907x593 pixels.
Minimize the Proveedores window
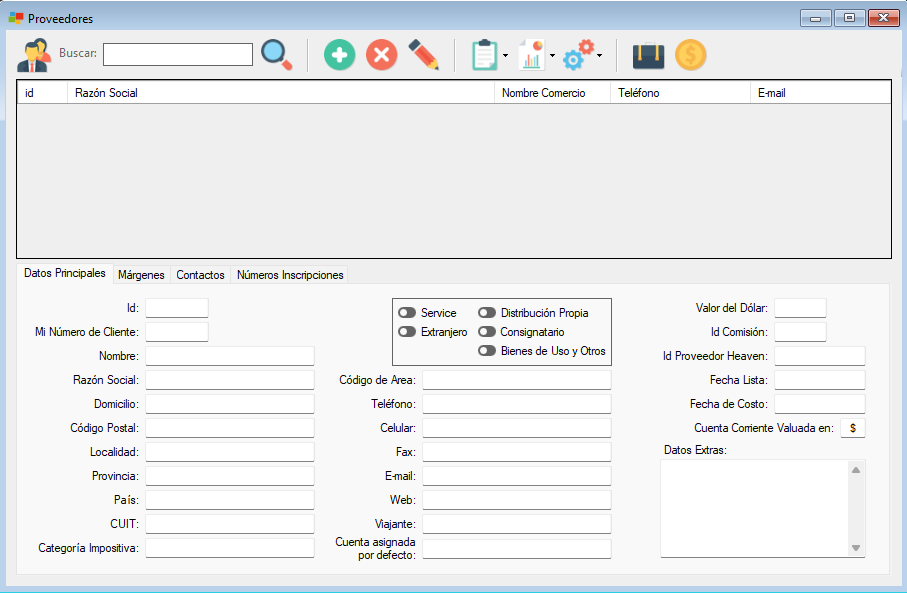pos(816,19)
